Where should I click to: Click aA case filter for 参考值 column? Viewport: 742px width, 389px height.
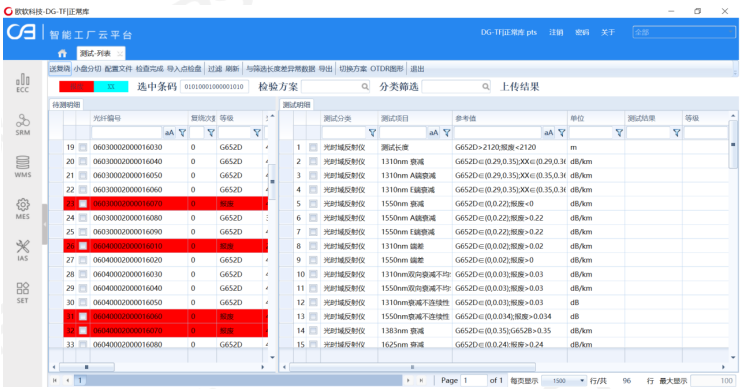pos(548,133)
